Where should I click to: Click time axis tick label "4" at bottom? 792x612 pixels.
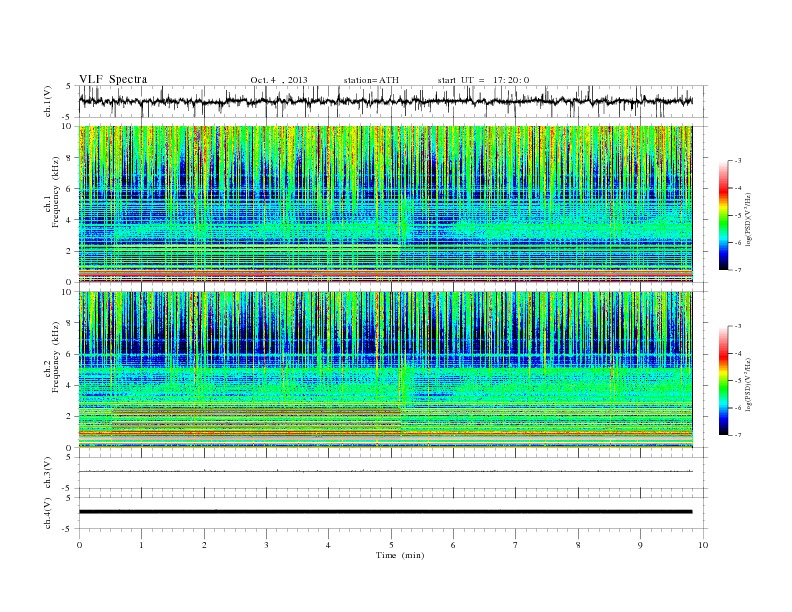(328, 545)
